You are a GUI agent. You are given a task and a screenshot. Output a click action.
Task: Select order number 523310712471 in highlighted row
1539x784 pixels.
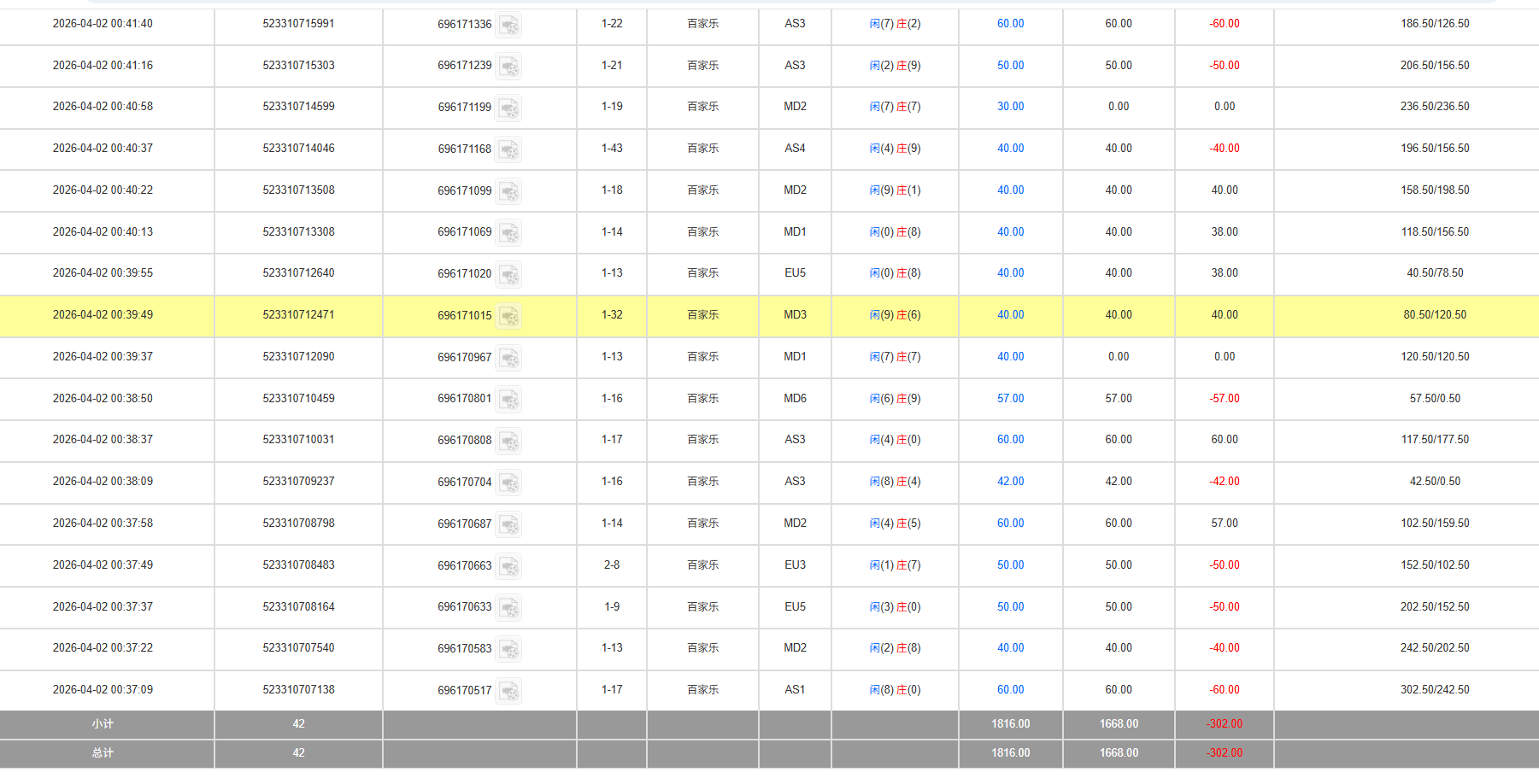[x=298, y=315]
